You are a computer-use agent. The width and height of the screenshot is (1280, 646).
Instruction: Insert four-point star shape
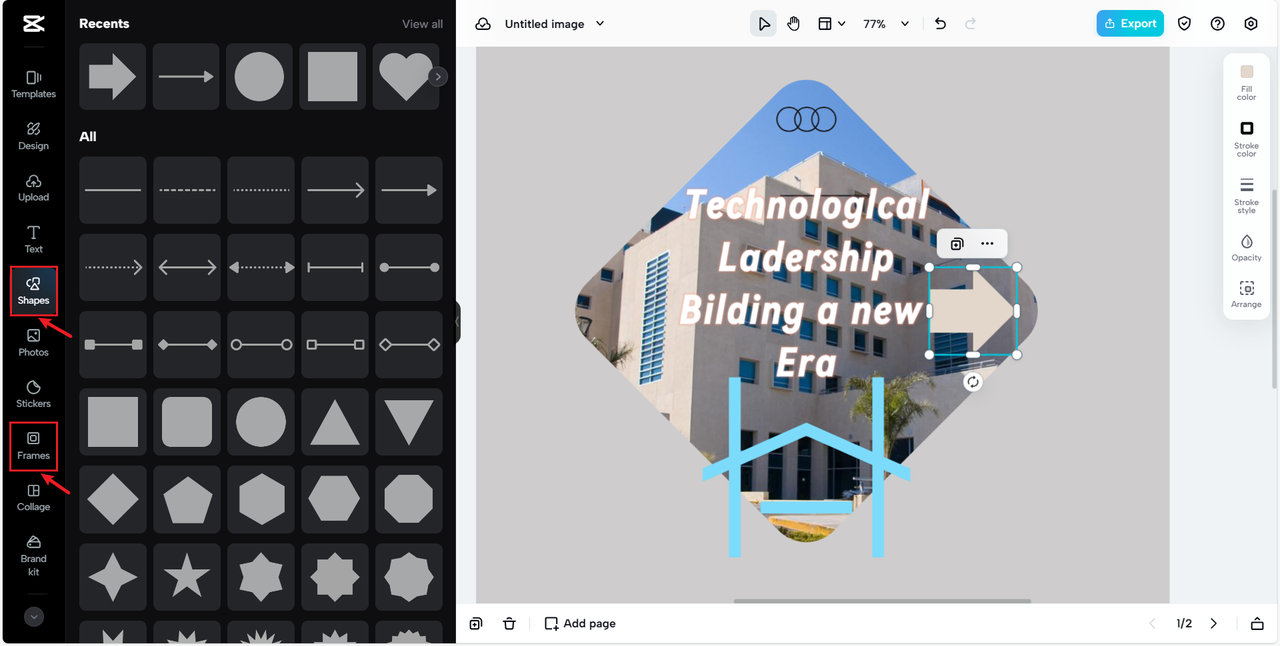click(112, 576)
